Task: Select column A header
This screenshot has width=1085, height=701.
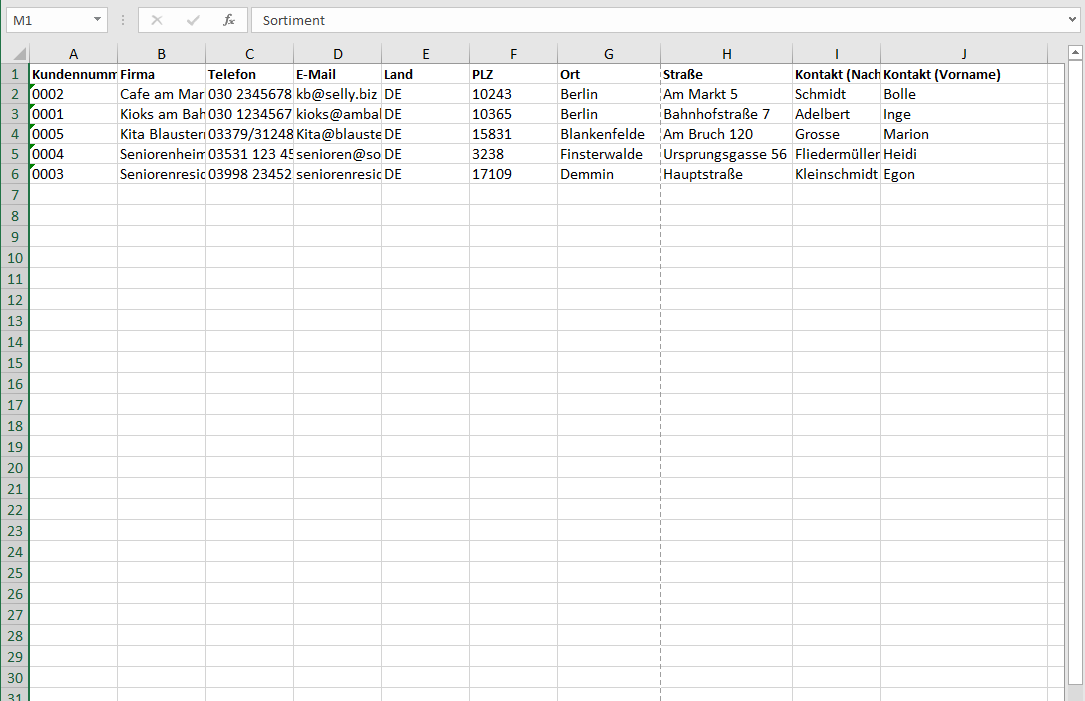Action: pos(73,54)
